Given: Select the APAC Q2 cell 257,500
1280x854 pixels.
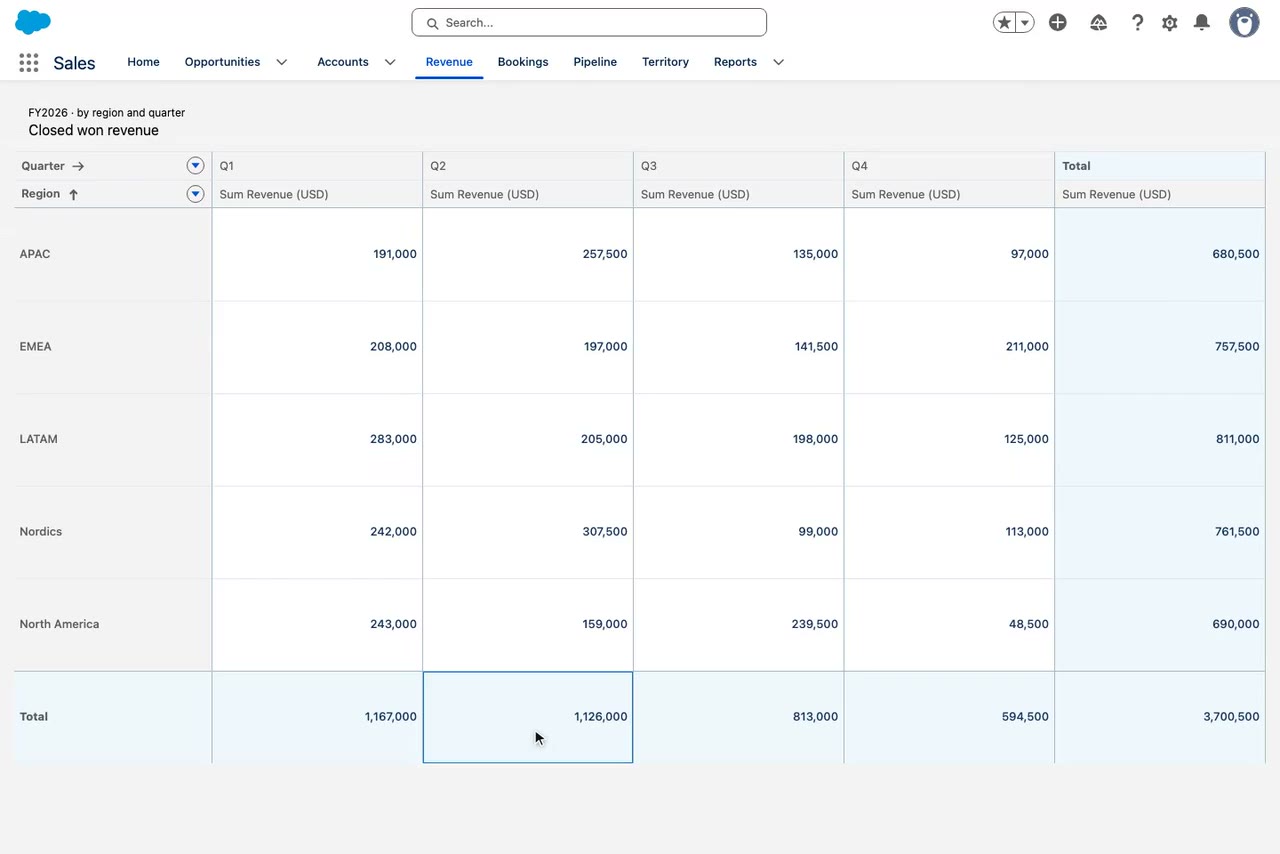Looking at the screenshot, I should point(528,254).
